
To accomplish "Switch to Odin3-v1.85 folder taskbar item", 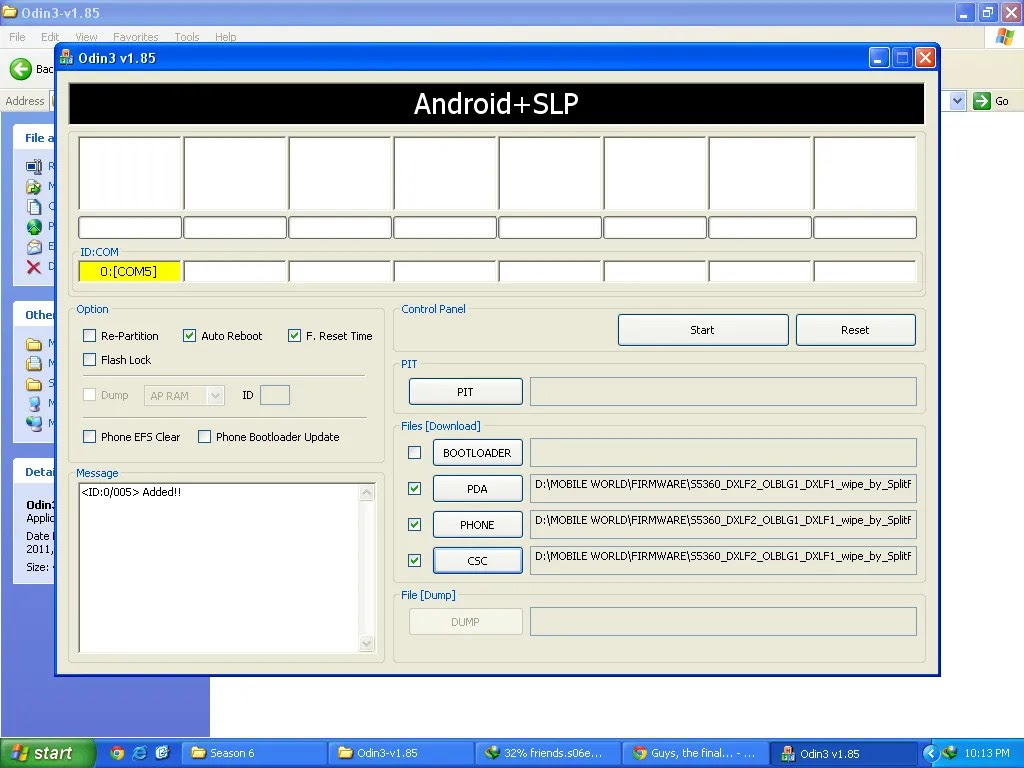I will (x=400, y=753).
